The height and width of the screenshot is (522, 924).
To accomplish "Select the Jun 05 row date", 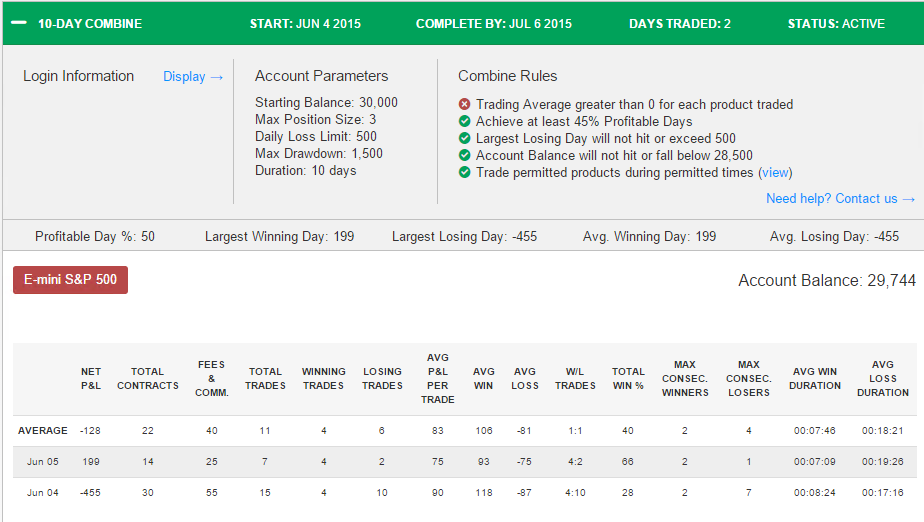I will [x=42, y=461].
